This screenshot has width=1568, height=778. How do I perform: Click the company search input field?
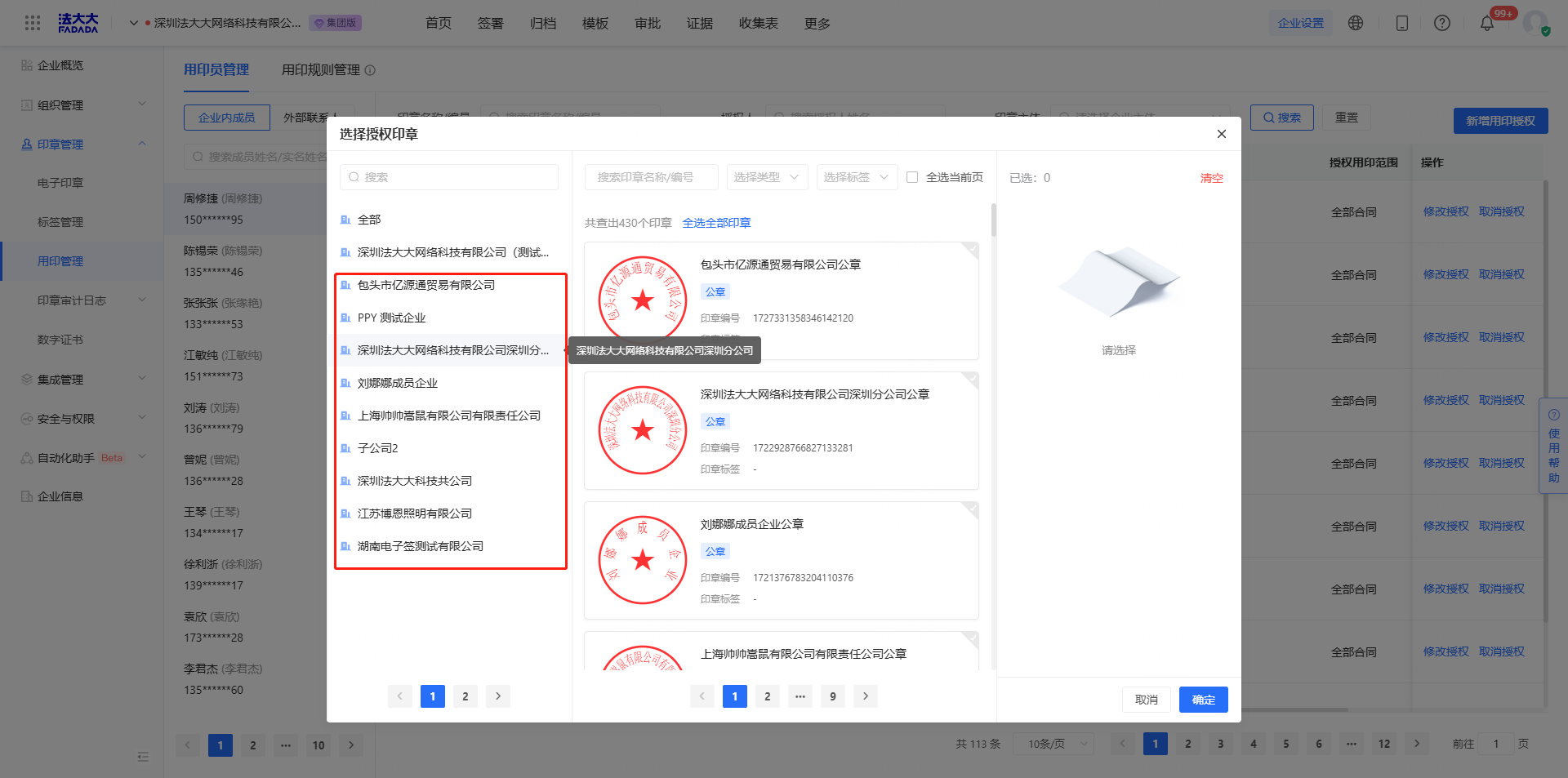pyautogui.click(x=449, y=177)
